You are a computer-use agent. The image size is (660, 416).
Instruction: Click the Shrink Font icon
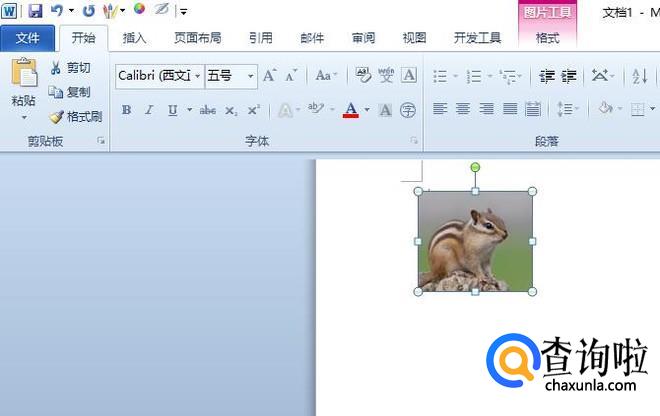pos(291,76)
